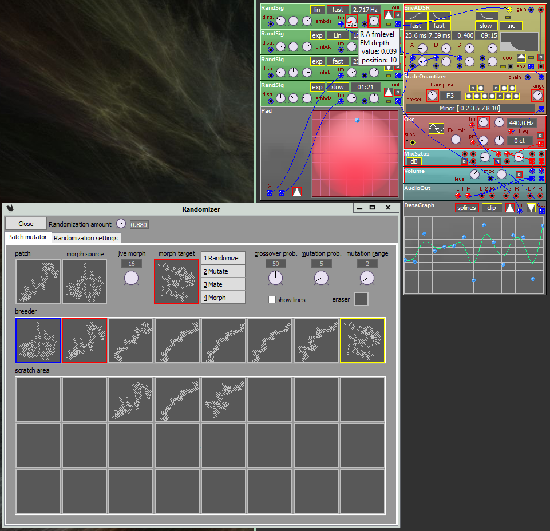Click the envelope shape preview display
This screenshot has width=550, height=531.
click(519, 42)
